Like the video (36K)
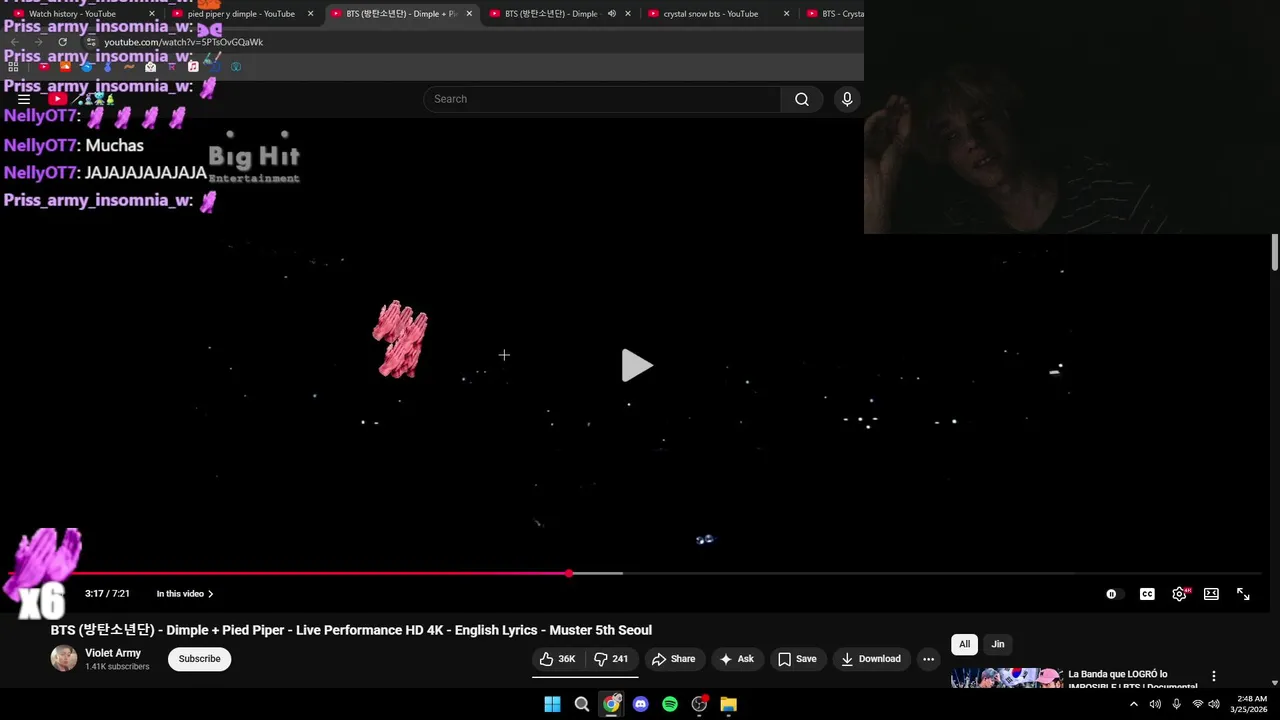This screenshot has width=1280, height=720. [x=558, y=659]
